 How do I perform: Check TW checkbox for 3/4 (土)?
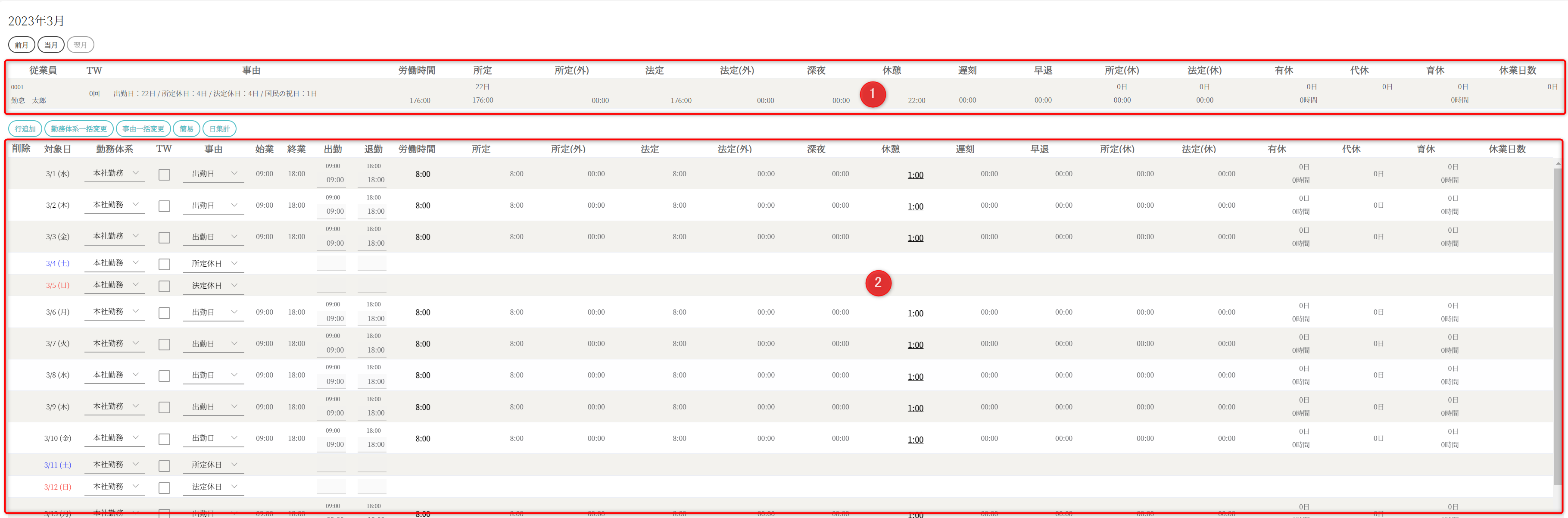(164, 264)
